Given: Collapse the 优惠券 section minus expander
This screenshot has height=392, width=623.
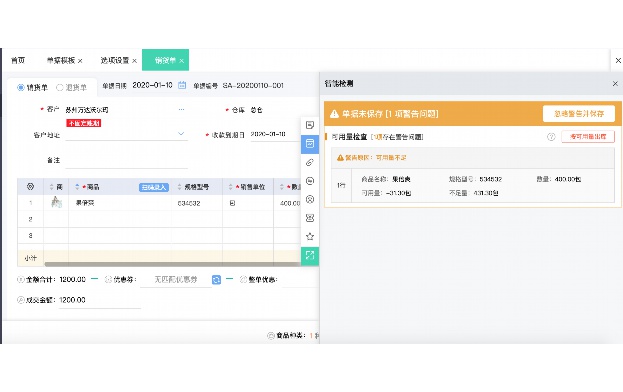Looking at the screenshot, I should 229,279.
